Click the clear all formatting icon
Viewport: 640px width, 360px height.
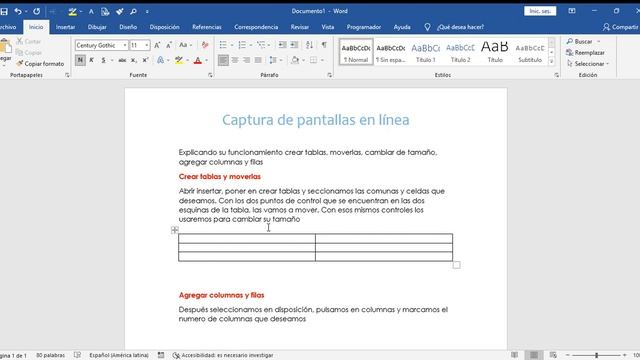point(205,45)
